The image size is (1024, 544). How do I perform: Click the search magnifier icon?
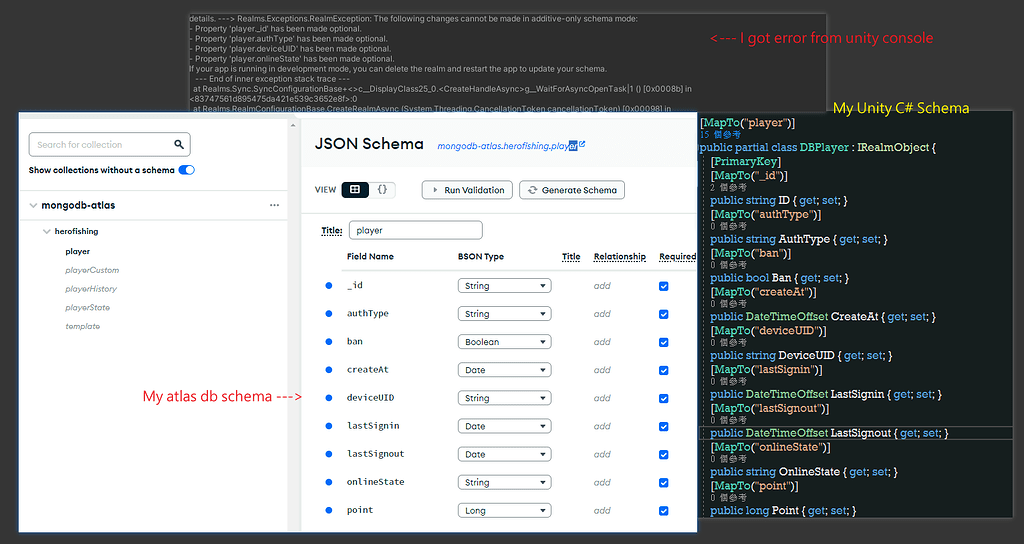tap(179, 145)
